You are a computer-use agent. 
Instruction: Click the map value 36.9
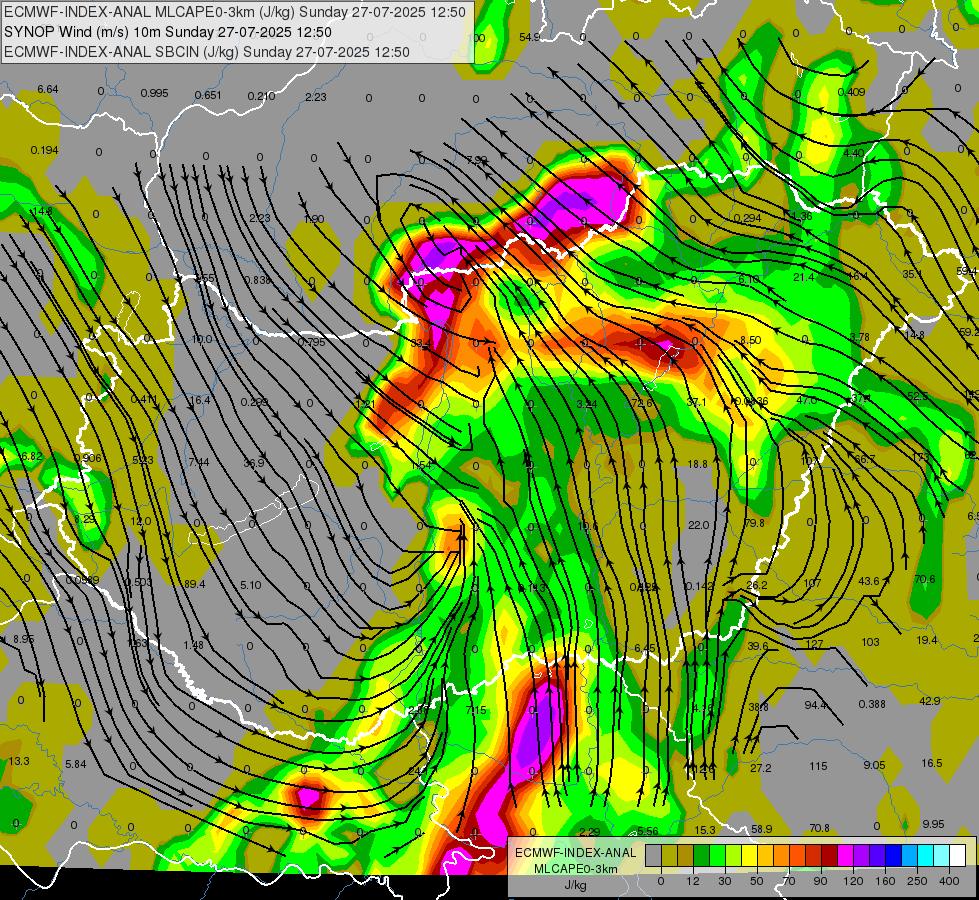pyautogui.click(x=253, y=463)
